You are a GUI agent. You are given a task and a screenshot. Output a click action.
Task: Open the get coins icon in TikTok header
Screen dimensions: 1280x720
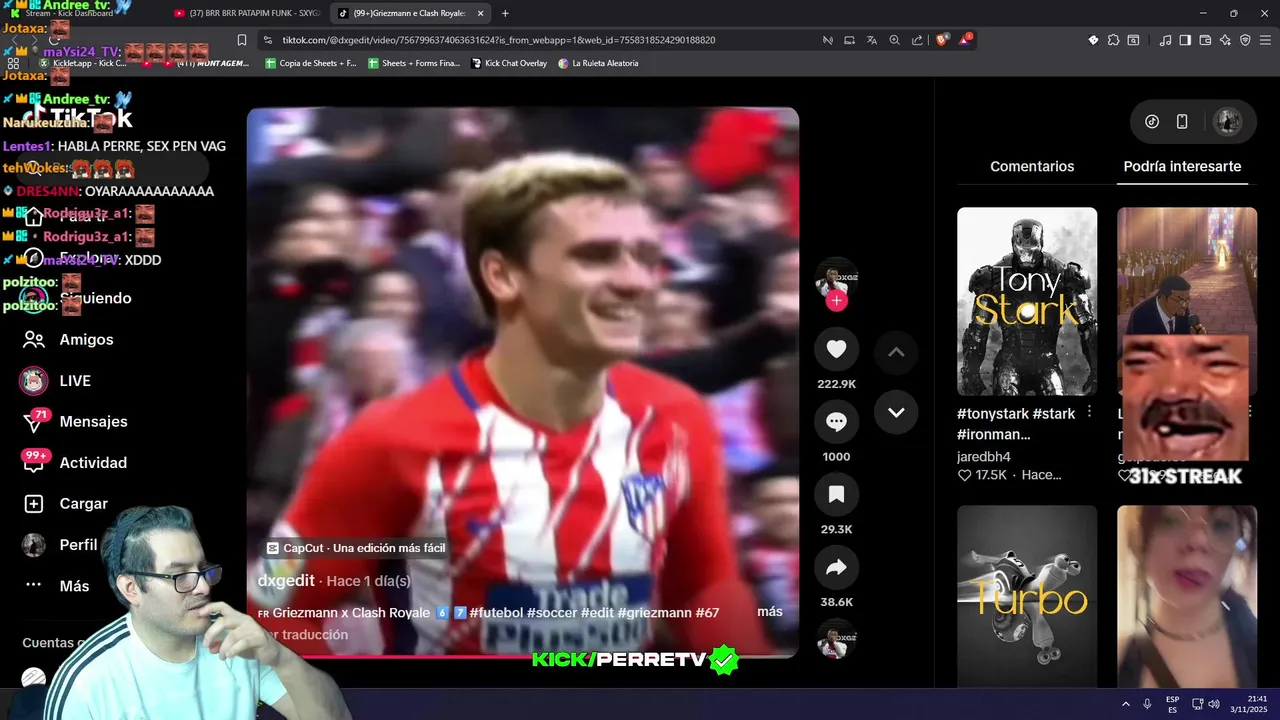tap(1152, 122)
